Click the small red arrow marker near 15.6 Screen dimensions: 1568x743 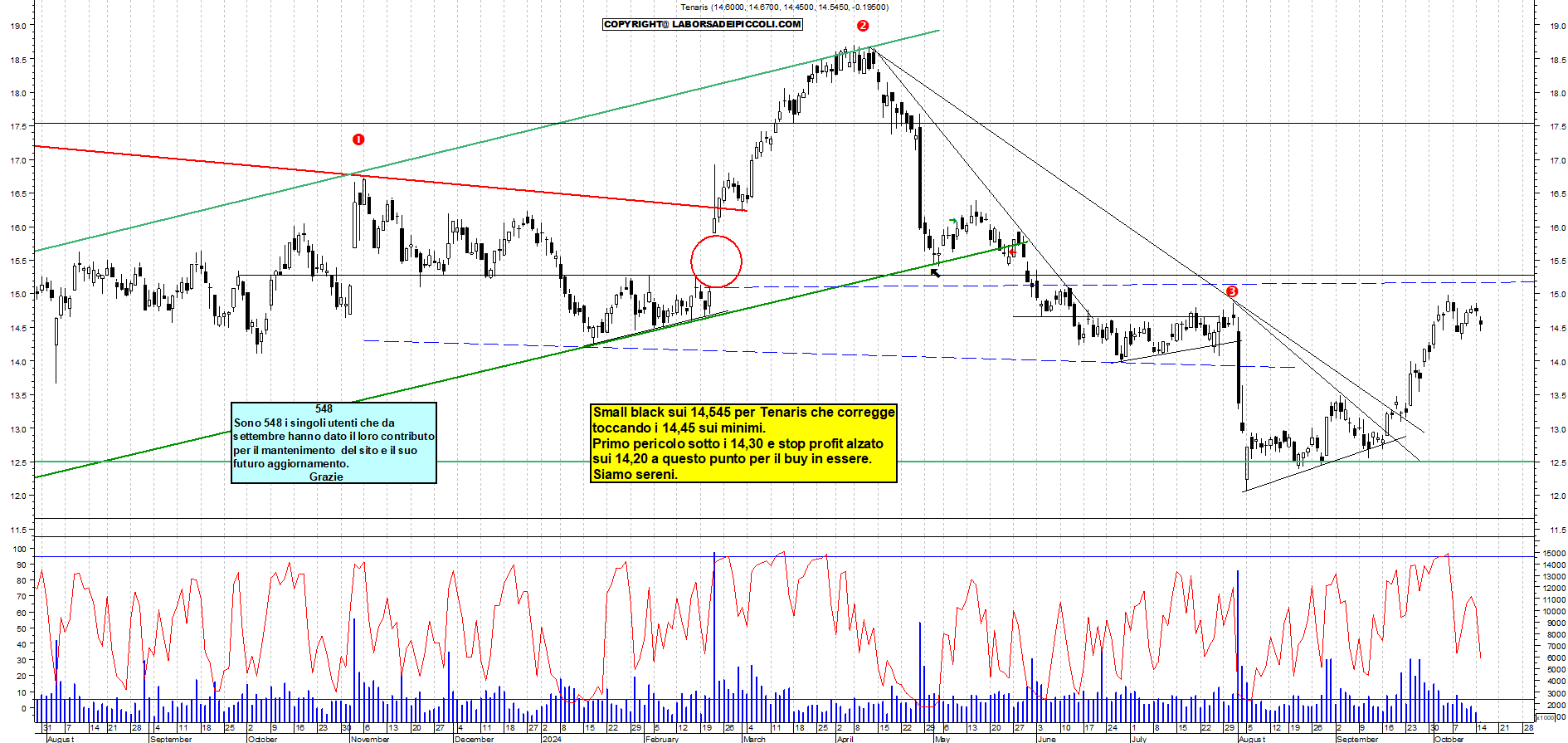(x=1012, y=252)
